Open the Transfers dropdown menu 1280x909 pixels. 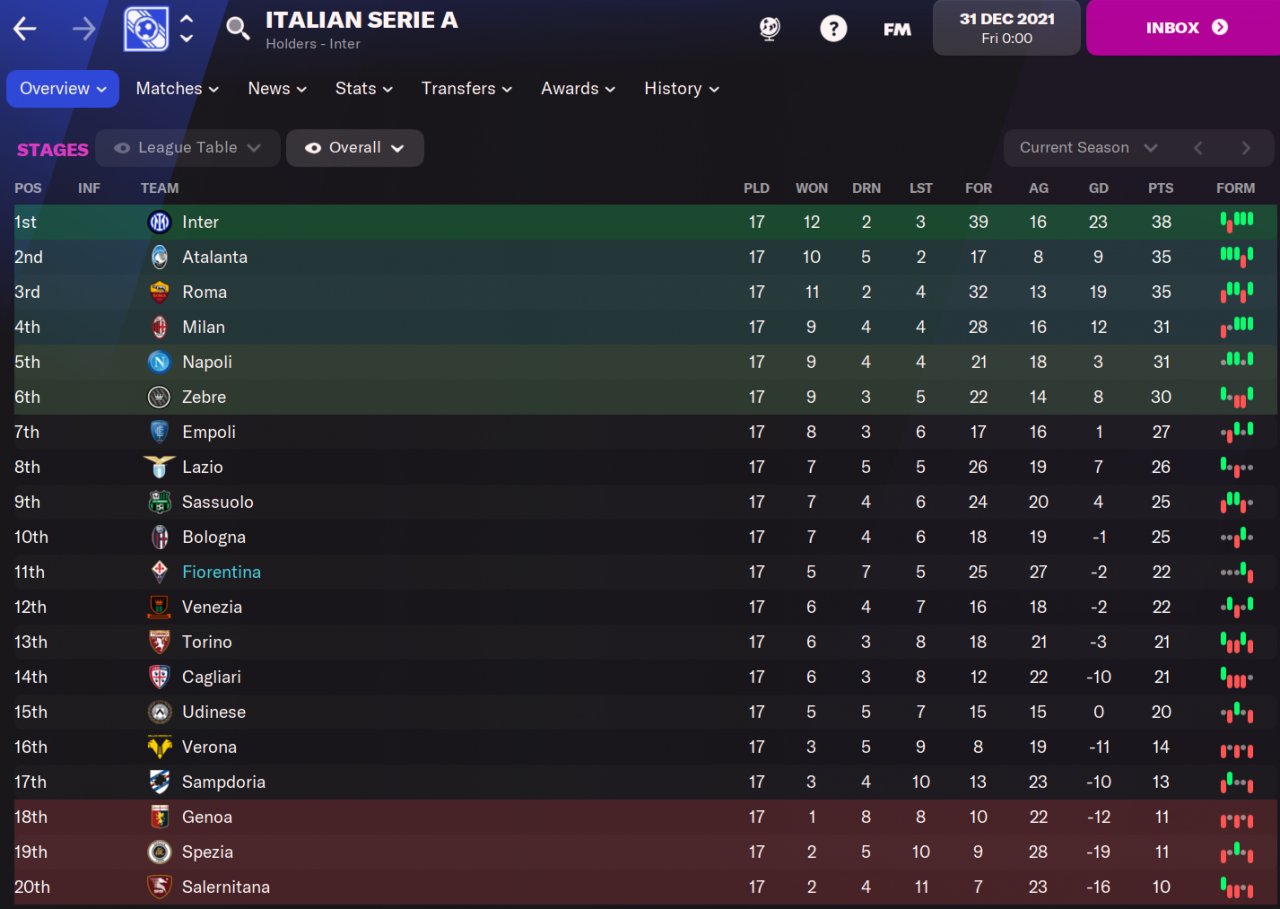tap(466, 88)
